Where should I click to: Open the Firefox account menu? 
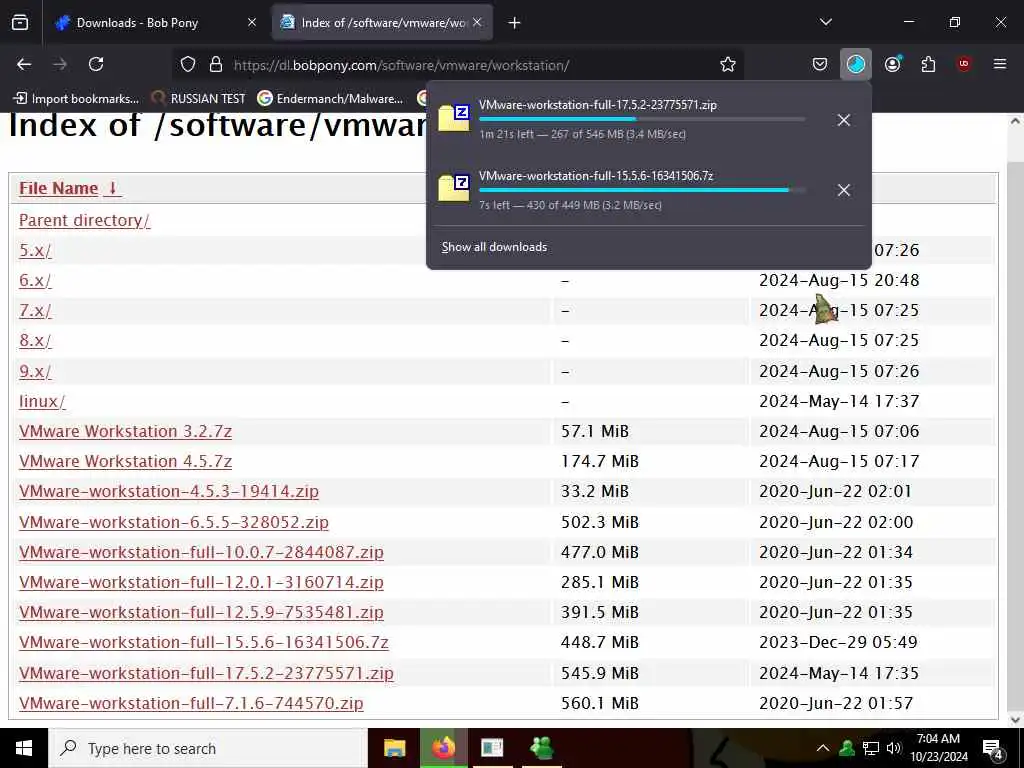click(x=893, y=64)
